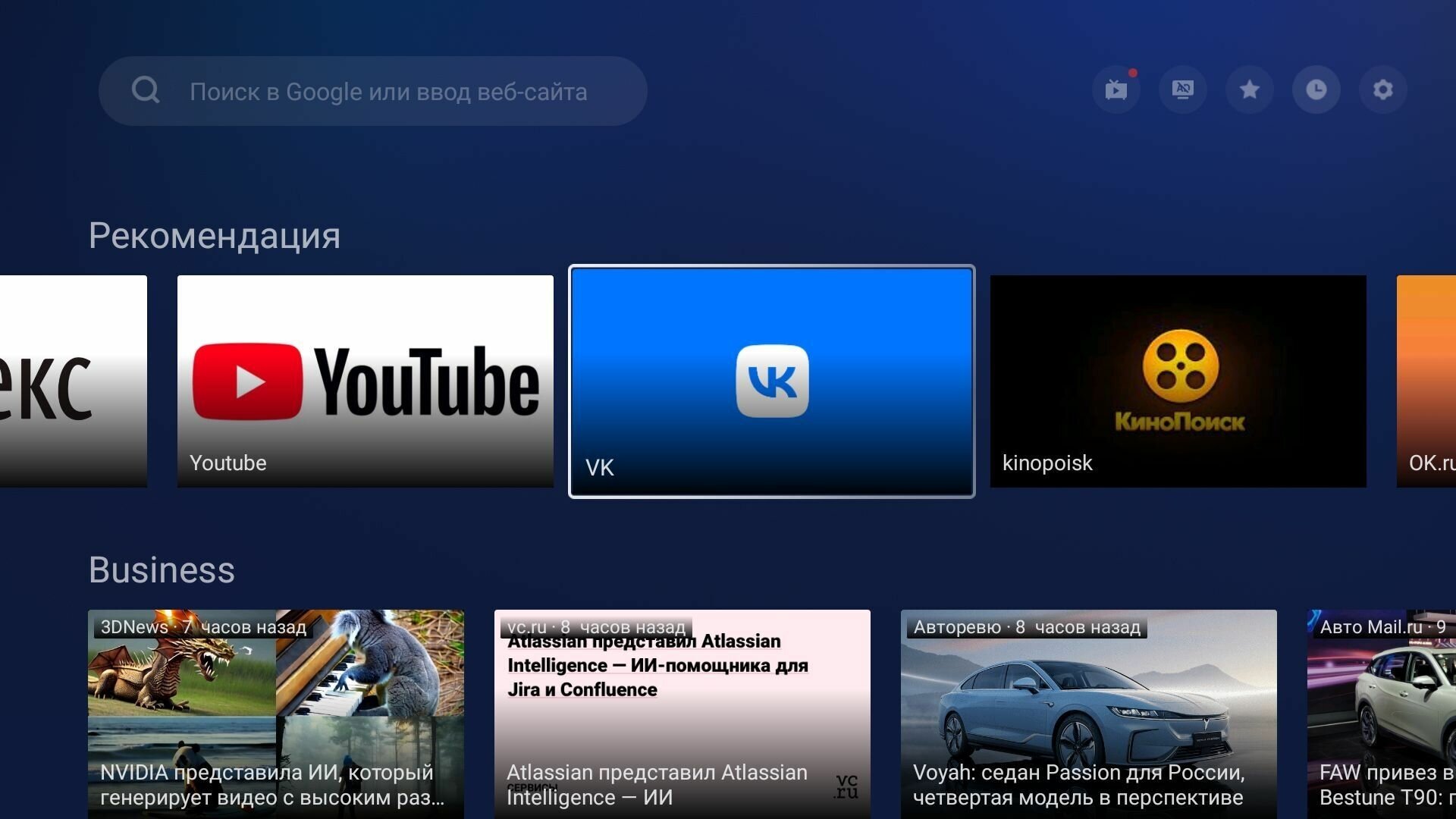Image resolution: width=1456 pixels, height=819 pixels.
Task: Open bookmarks via the star icon
Action: [x=1250, y=89]
